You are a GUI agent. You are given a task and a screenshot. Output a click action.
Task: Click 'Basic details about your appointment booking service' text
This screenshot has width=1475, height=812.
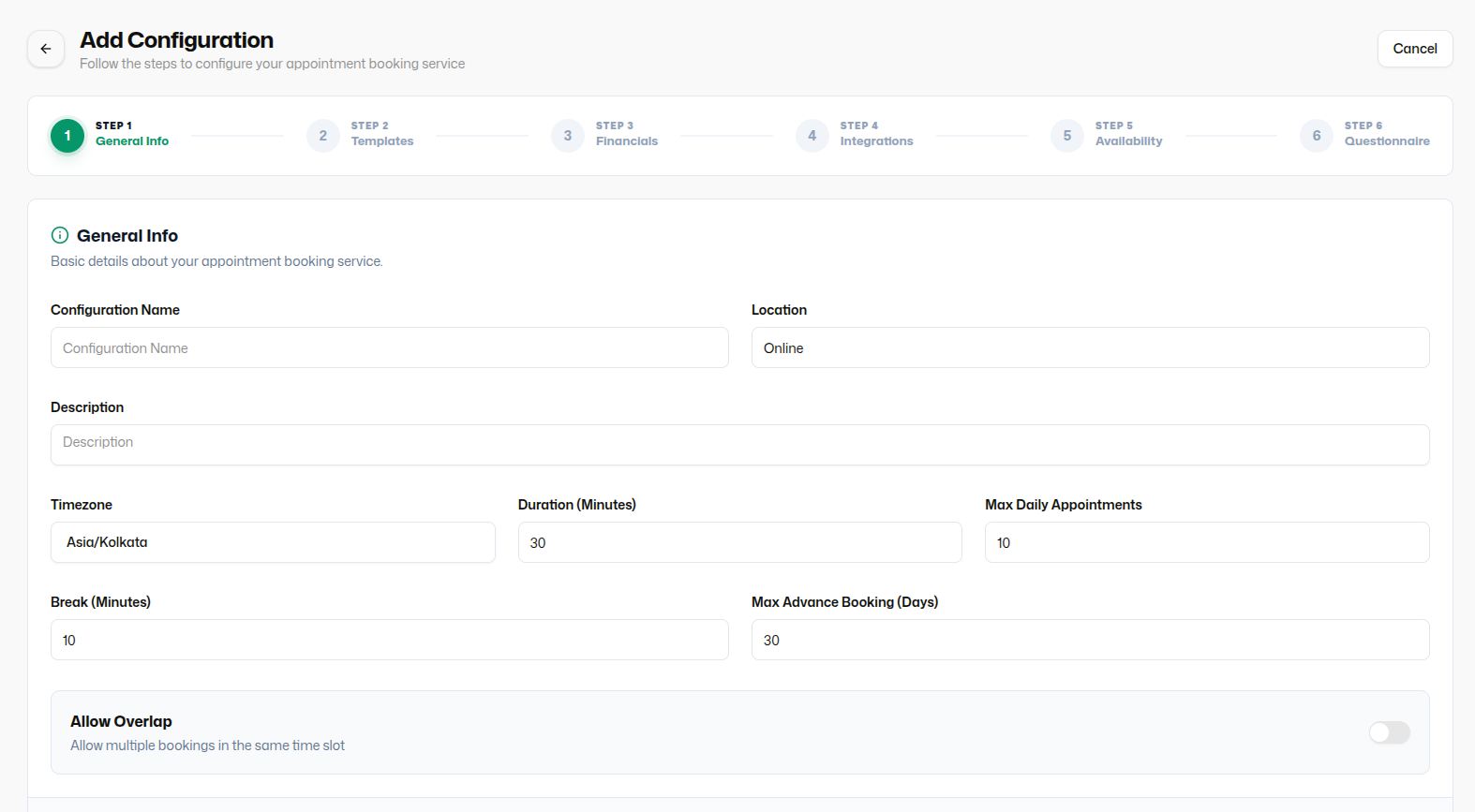click(x=216, y=261)
